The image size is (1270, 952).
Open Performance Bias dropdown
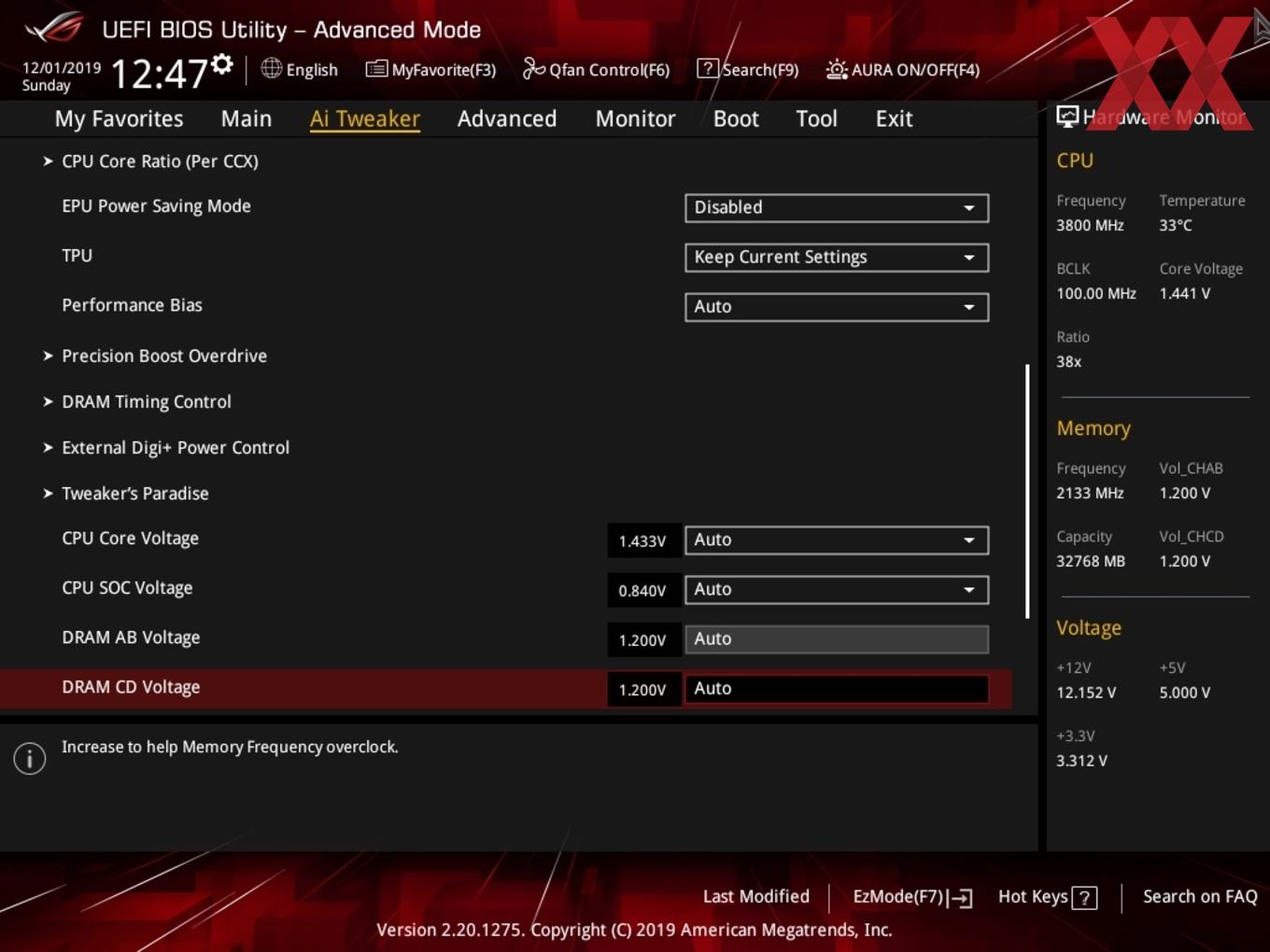click(x=837, y=306)
